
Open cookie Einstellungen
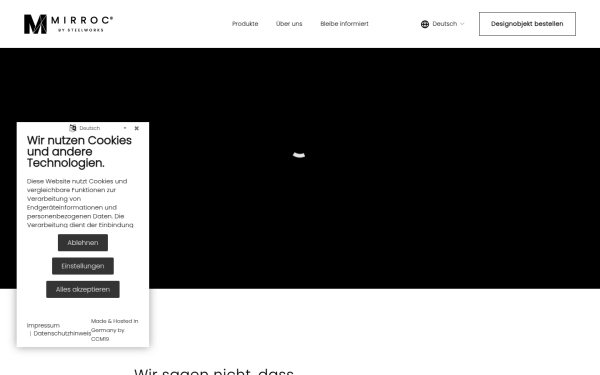[x=83, y=266]
